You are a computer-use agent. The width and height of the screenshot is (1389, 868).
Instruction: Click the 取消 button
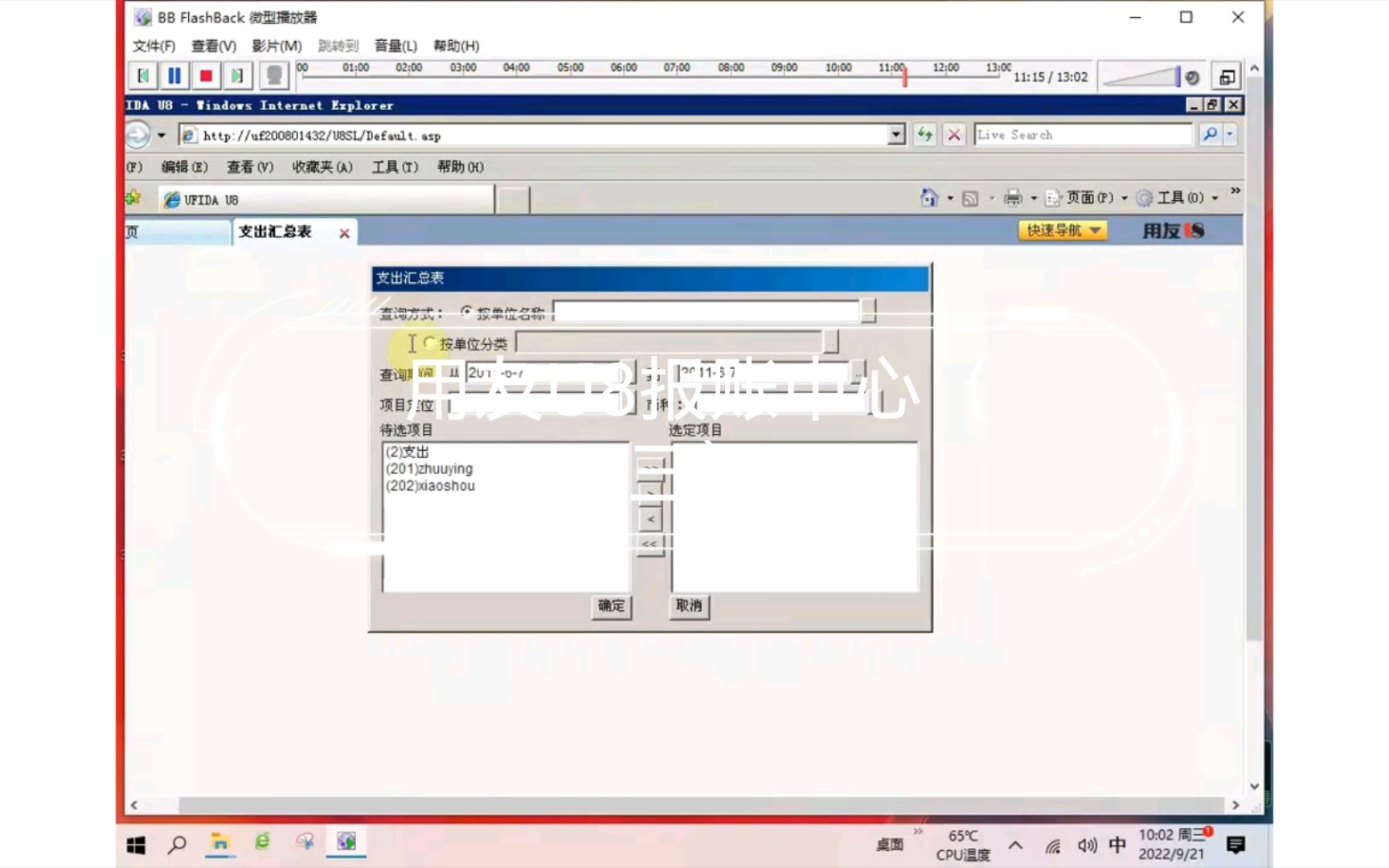coord(689,606)
